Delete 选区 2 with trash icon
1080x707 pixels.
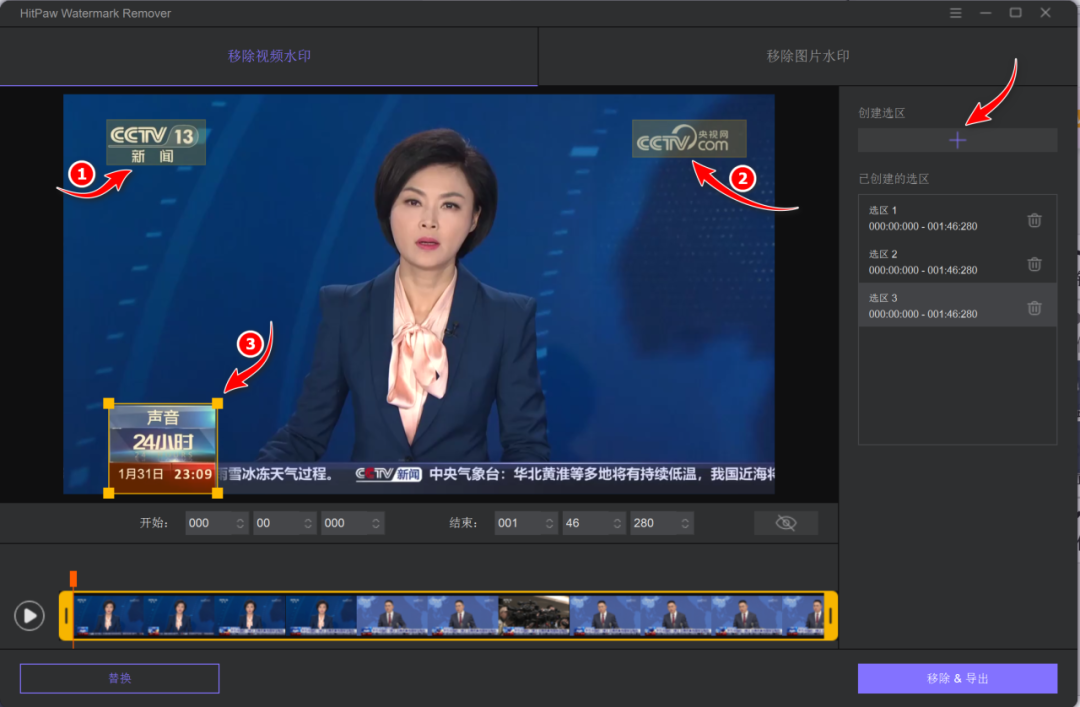(1034, 264)
